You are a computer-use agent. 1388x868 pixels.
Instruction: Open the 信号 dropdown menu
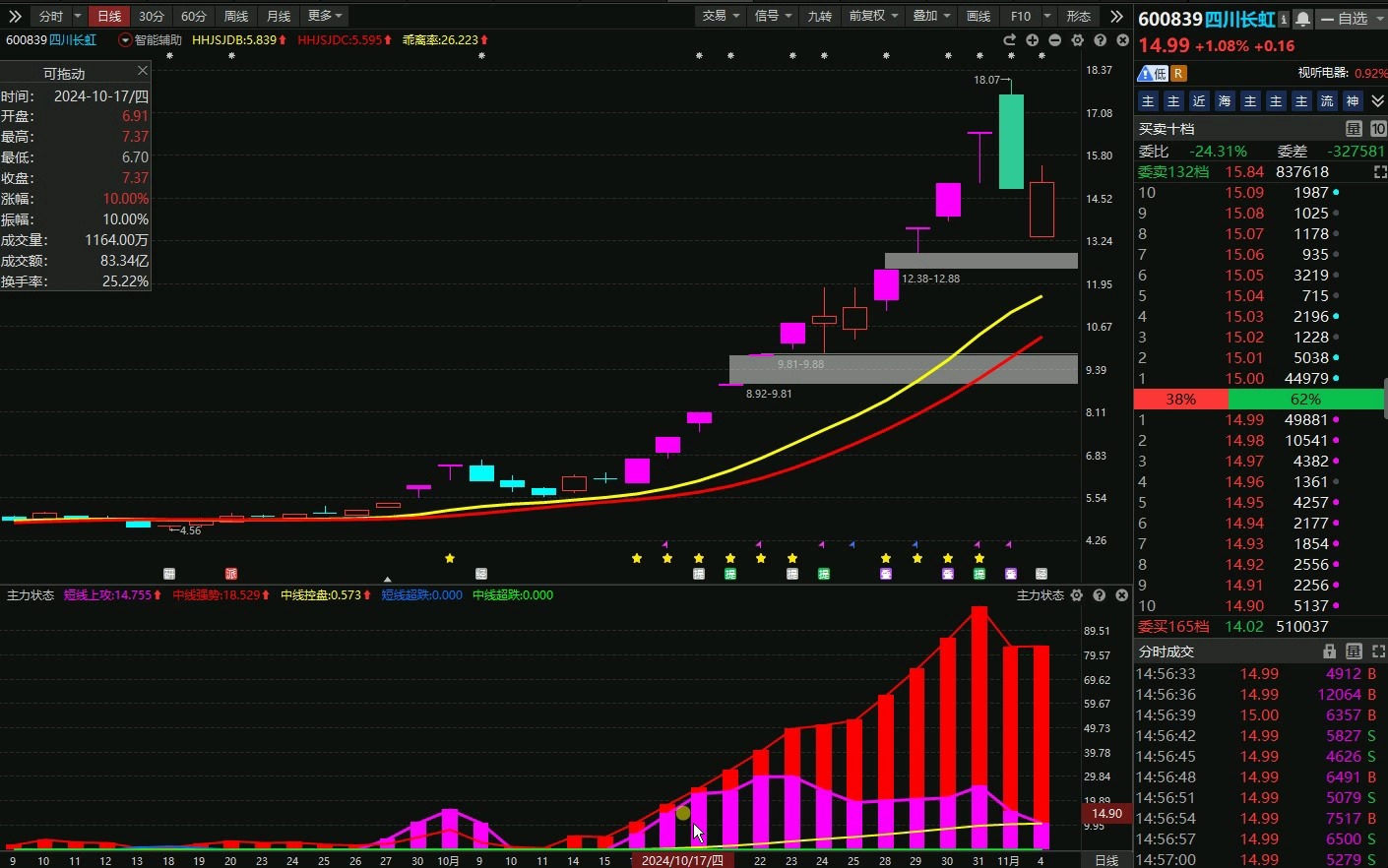773,16
